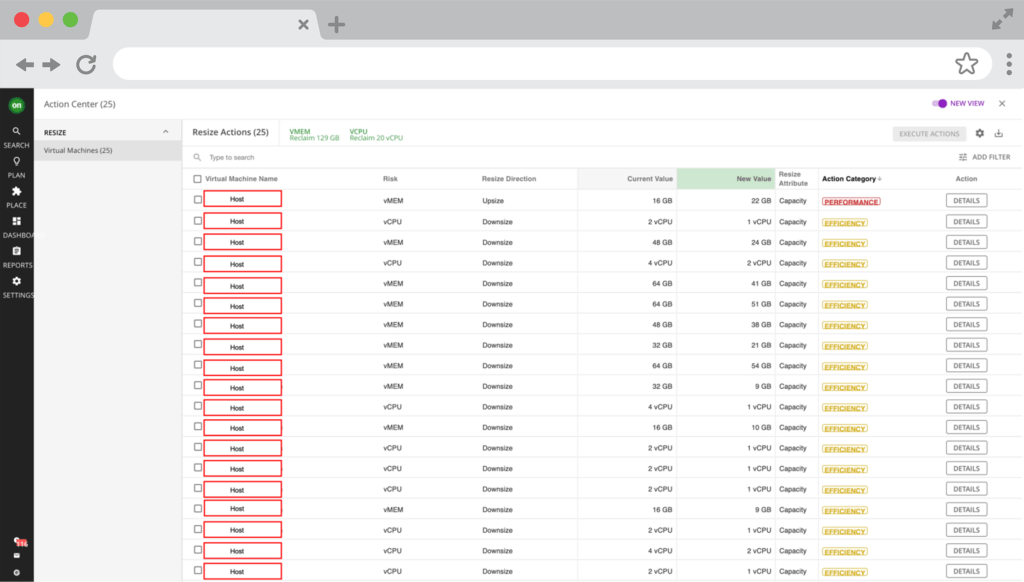
Task: Go to Place via puzzle icon
Action: coord(16,191)
